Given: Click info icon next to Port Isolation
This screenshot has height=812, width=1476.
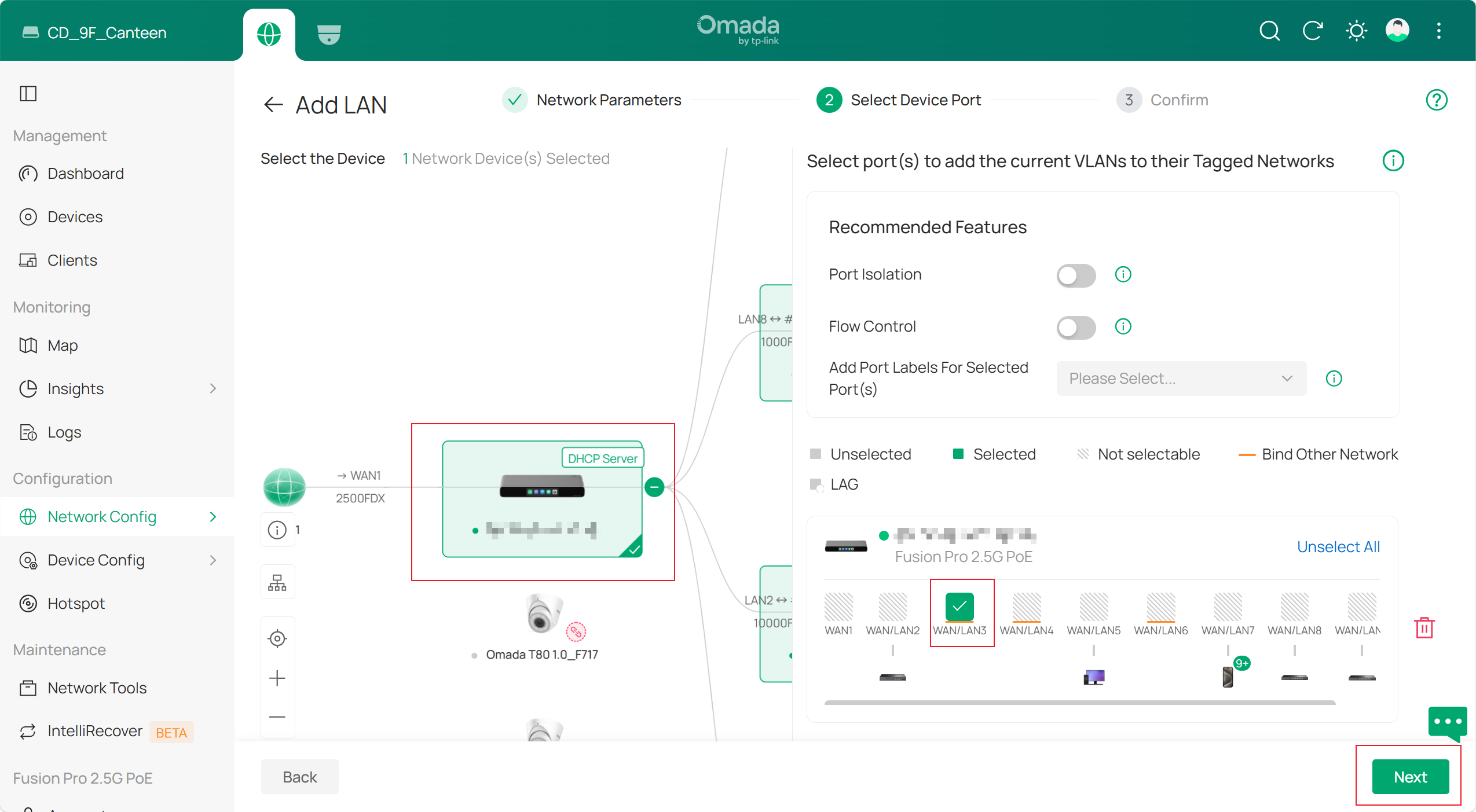Looking at the screenshot, I should 1123,274.
